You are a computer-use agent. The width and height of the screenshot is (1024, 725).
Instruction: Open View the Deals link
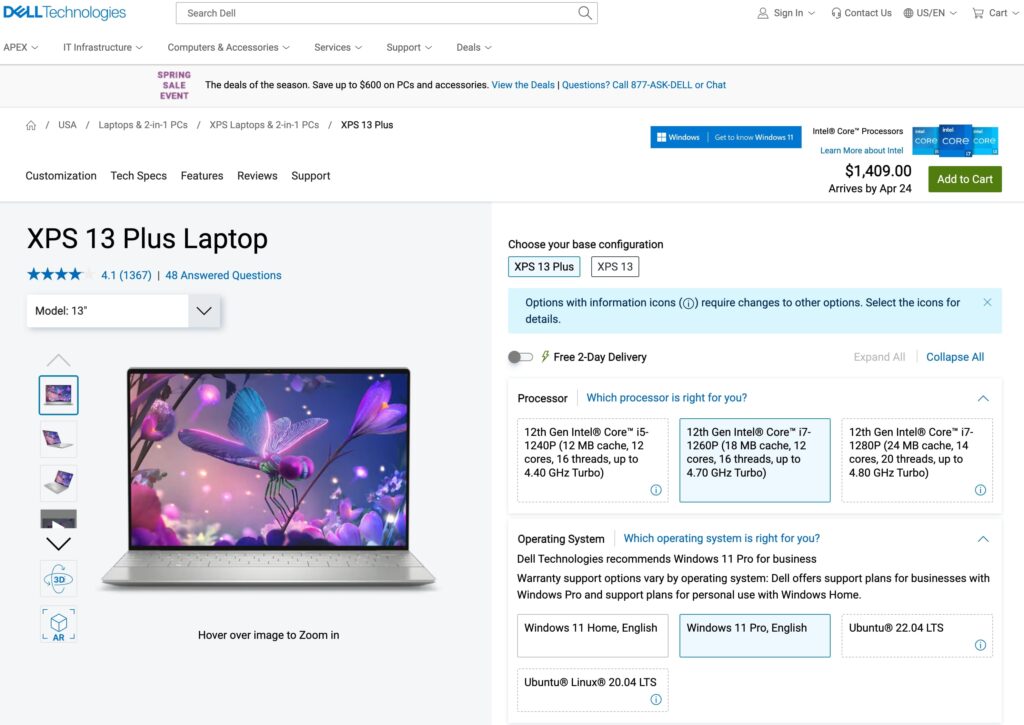pyautogui.click(x=522, y=85)
